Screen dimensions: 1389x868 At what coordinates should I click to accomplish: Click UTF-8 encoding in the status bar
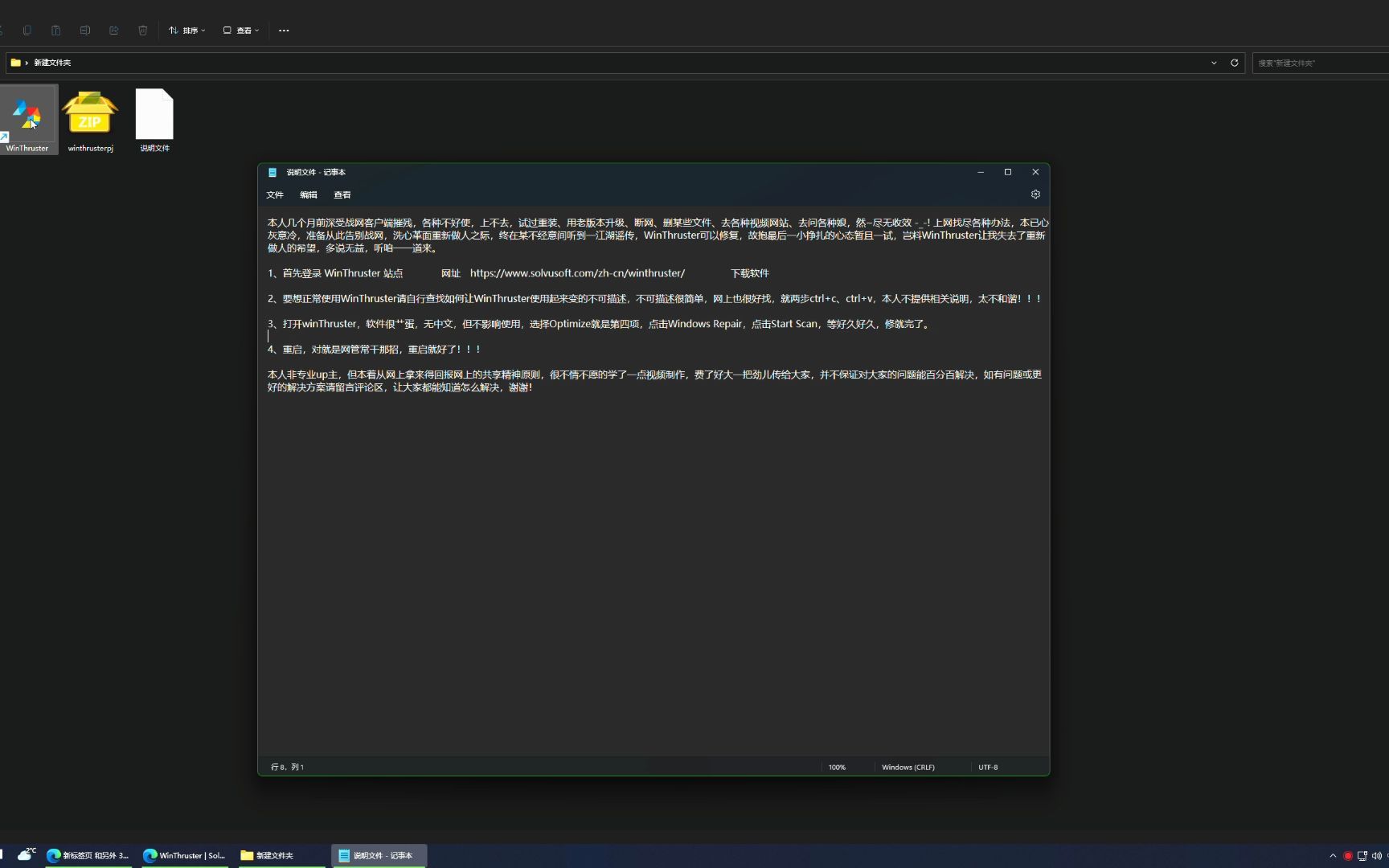(988, 767)
